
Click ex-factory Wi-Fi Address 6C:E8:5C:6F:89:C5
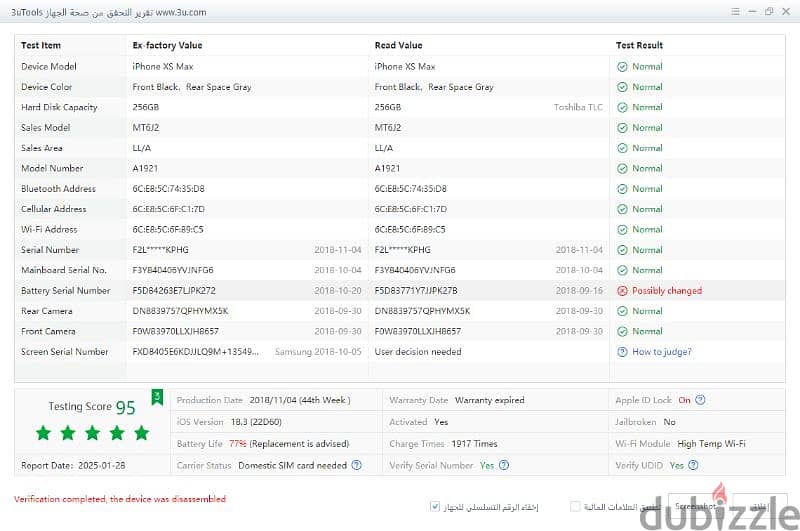click(168, 230)
